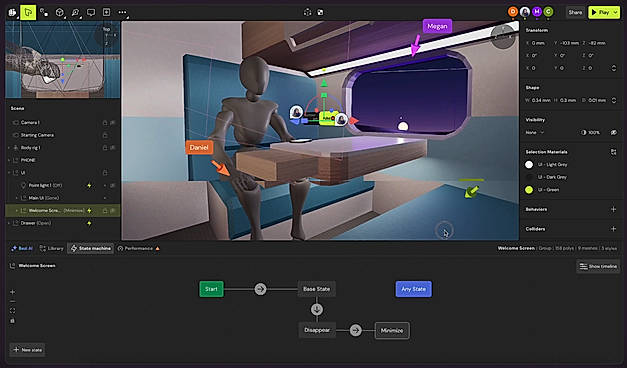The height and width of the screenshot is (368, 627).
Task: Click the UI - Green material swatch
Action: coord(529,190)
